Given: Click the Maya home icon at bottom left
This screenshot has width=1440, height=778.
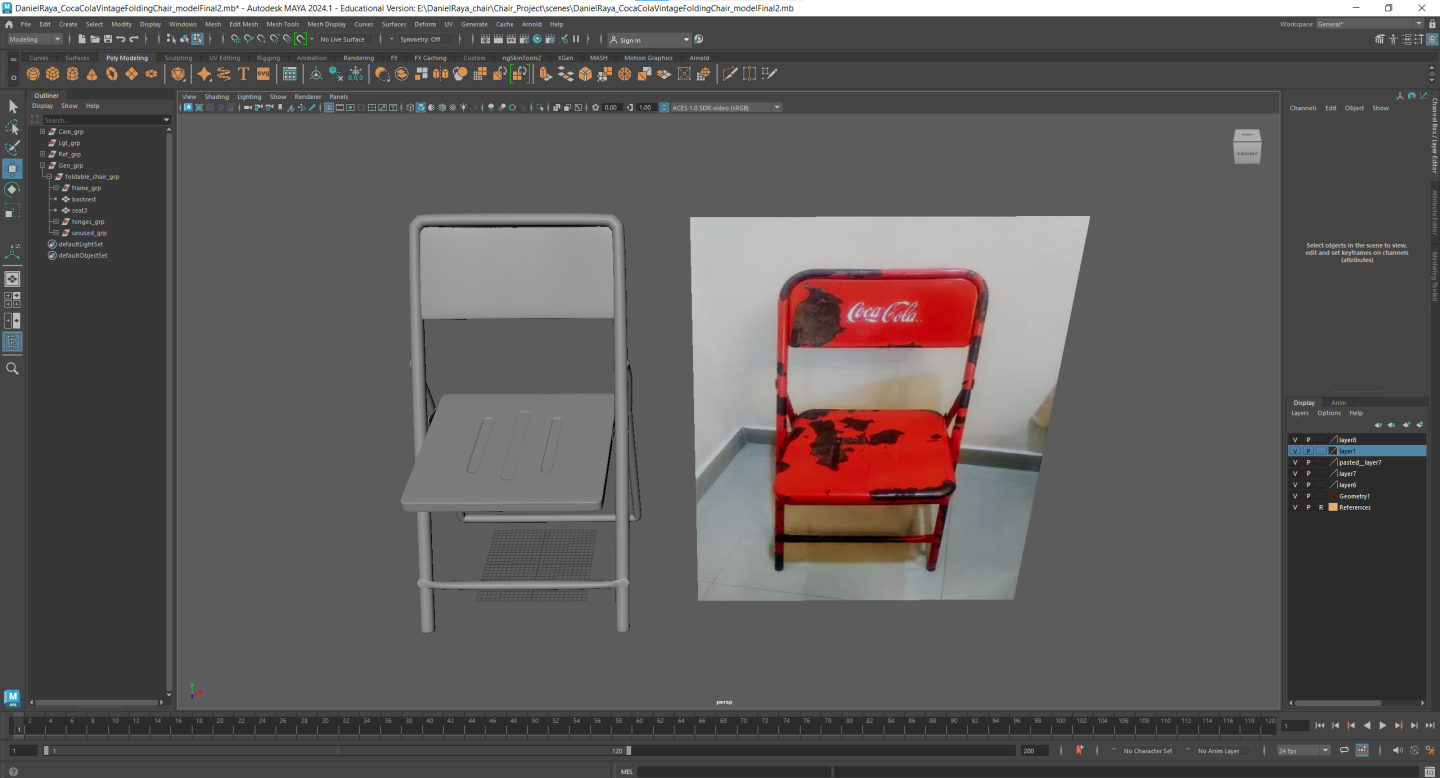Looking at the screenshot, I should point(12,697).
